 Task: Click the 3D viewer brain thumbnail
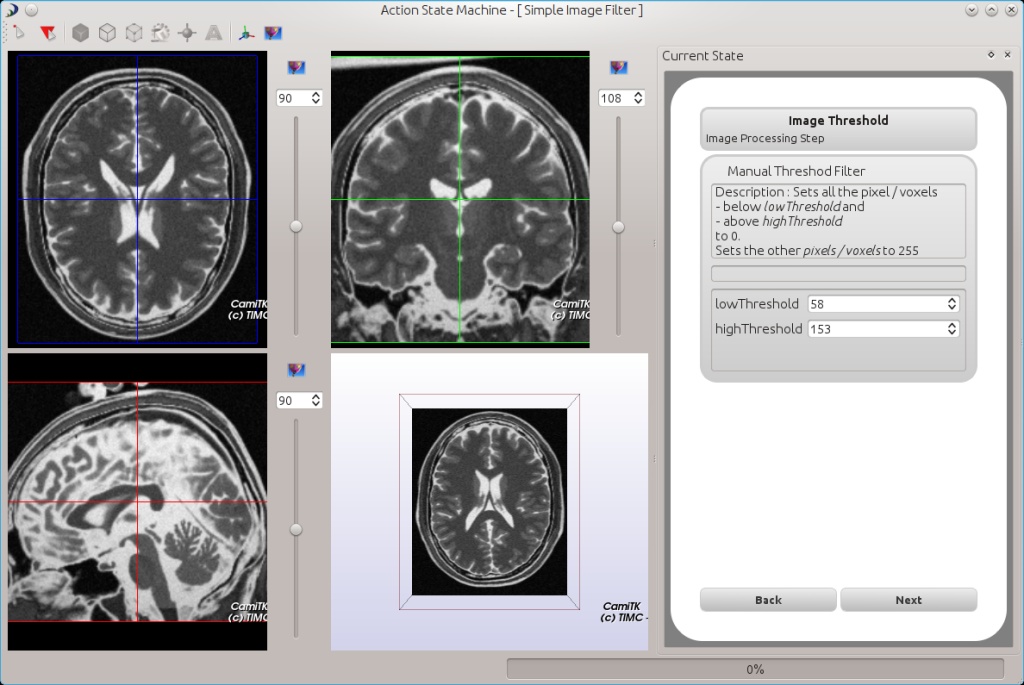[489, 501]
